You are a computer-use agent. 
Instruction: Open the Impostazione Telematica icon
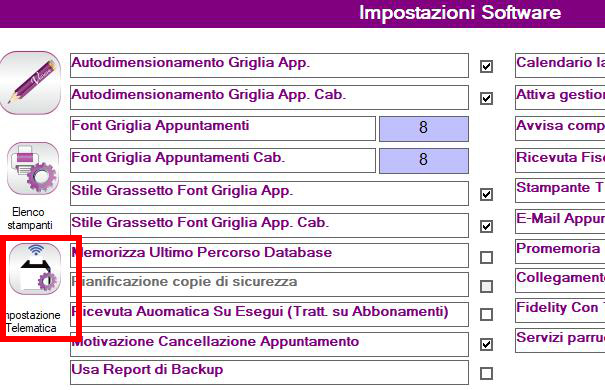coord(35,269)
